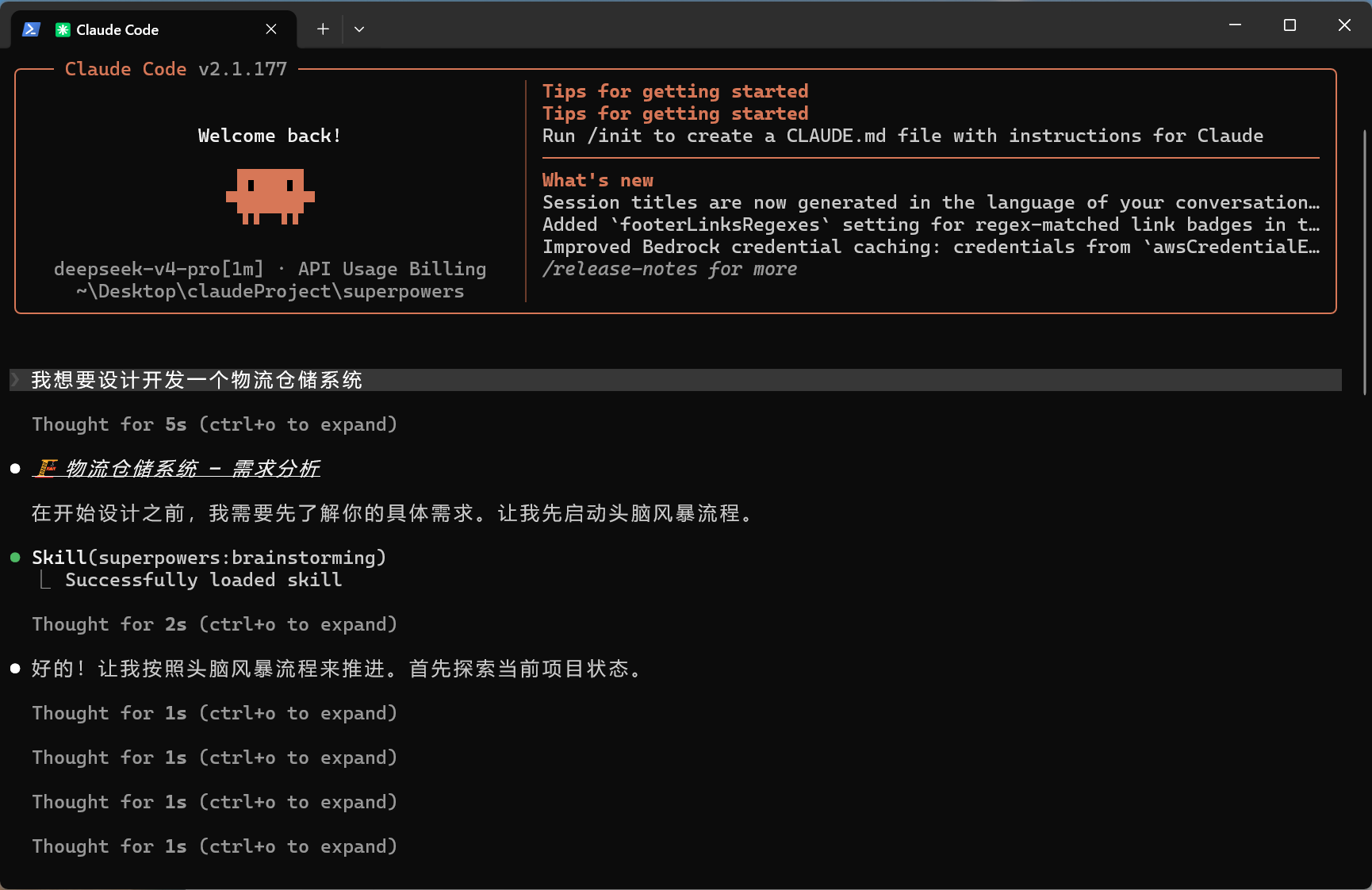Click the 'Improved Bedrock credential caching' line
The height and width of the screenshot is (890, 1372).
[x=931, y=247]
